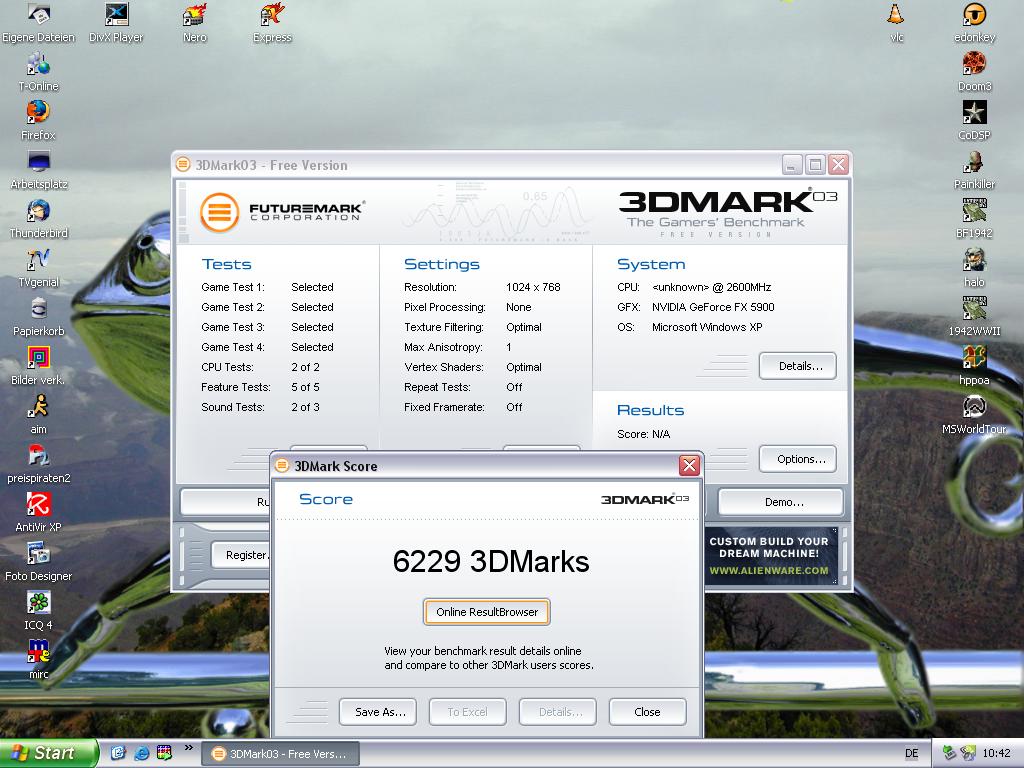
Task: Select the Doom3 desktop icon
Action: (x=974, y=72)
